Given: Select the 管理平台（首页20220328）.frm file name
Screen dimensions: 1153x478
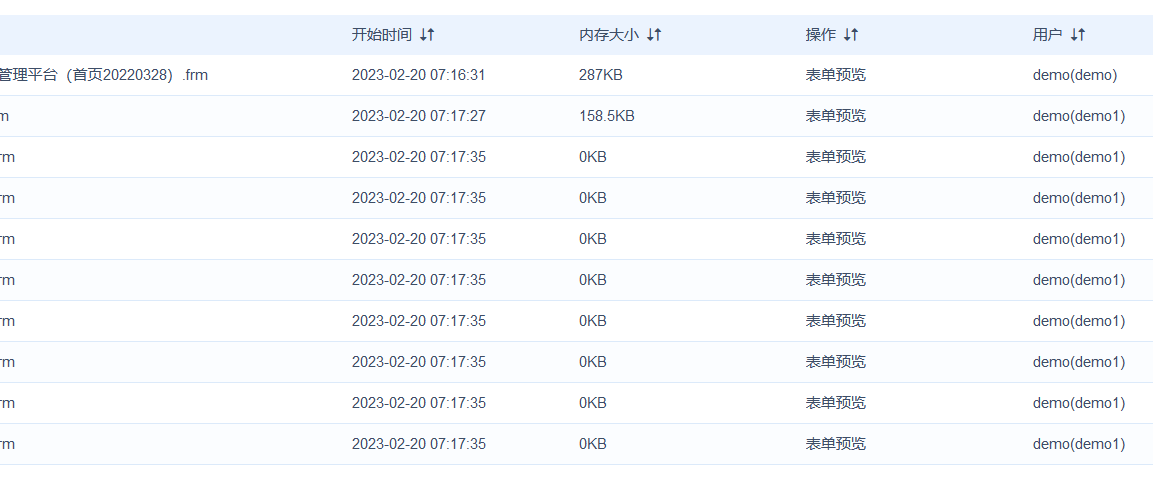Looking at the screenshot, I should (x=104, y=75).
